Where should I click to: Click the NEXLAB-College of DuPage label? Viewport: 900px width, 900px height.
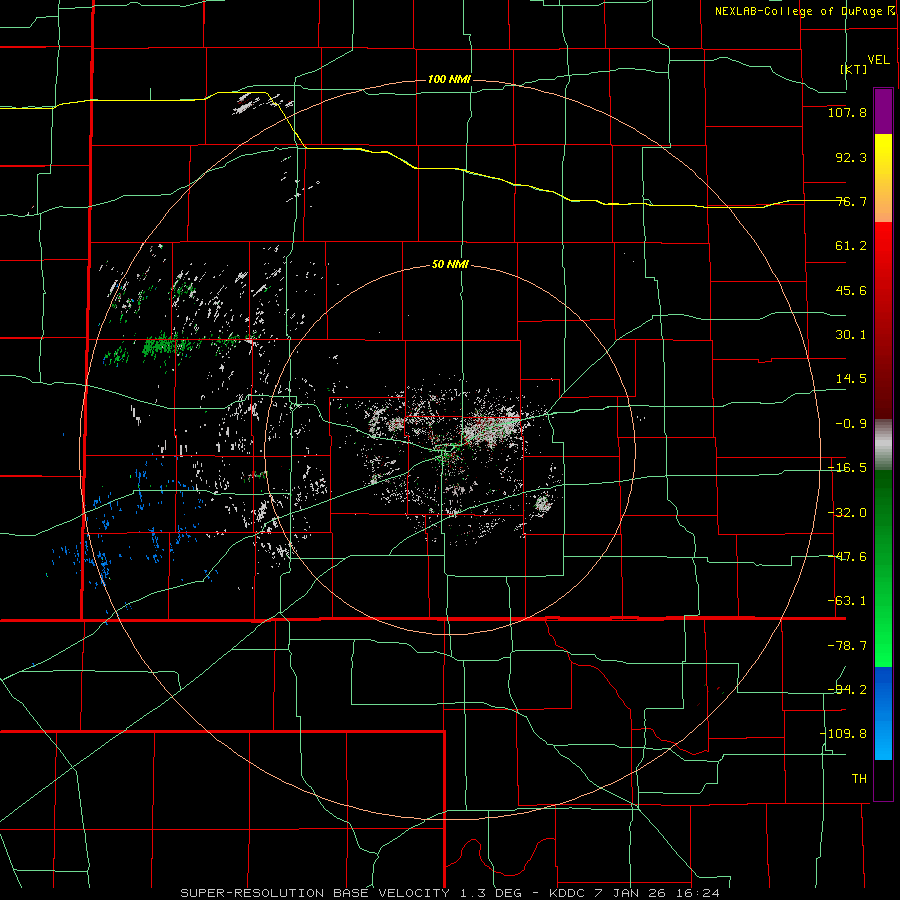click(x=804, y=11)
